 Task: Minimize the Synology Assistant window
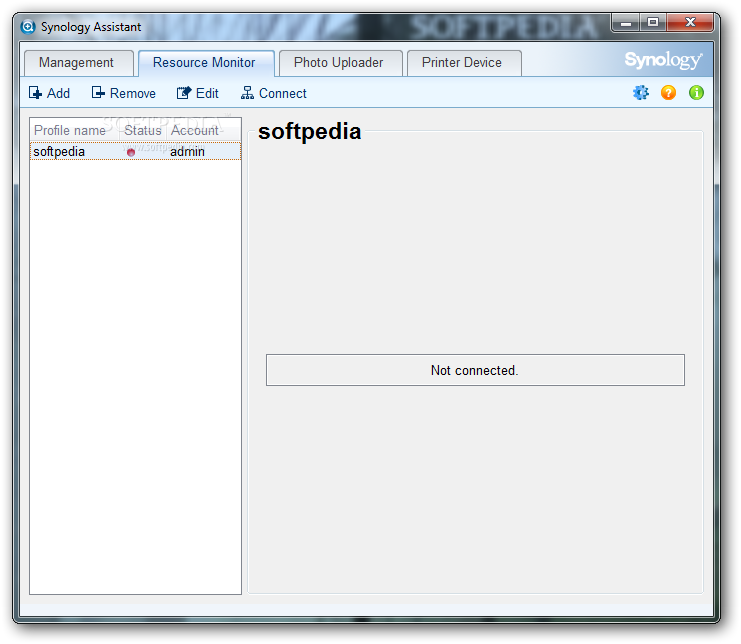click(x=626, y=22)
